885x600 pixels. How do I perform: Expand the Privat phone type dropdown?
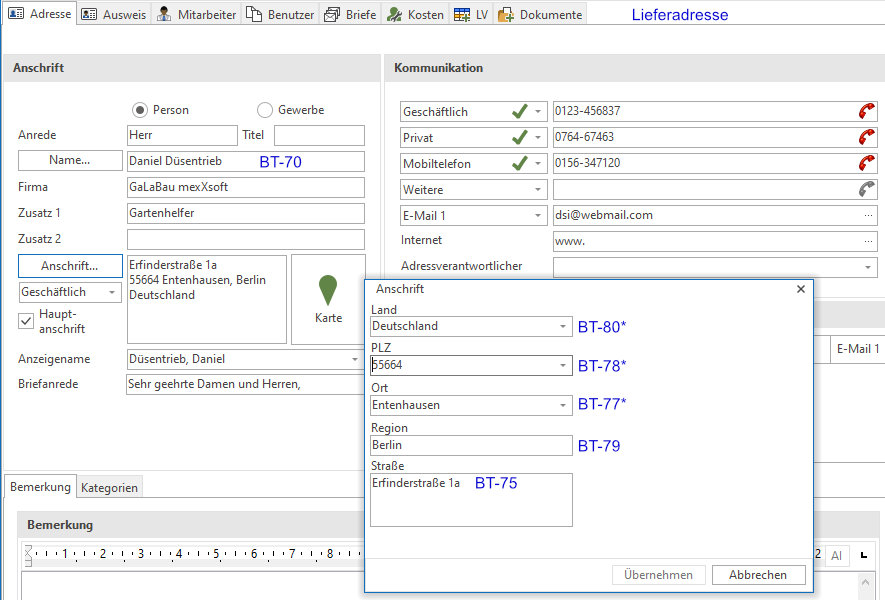click(x=538, y=138)
